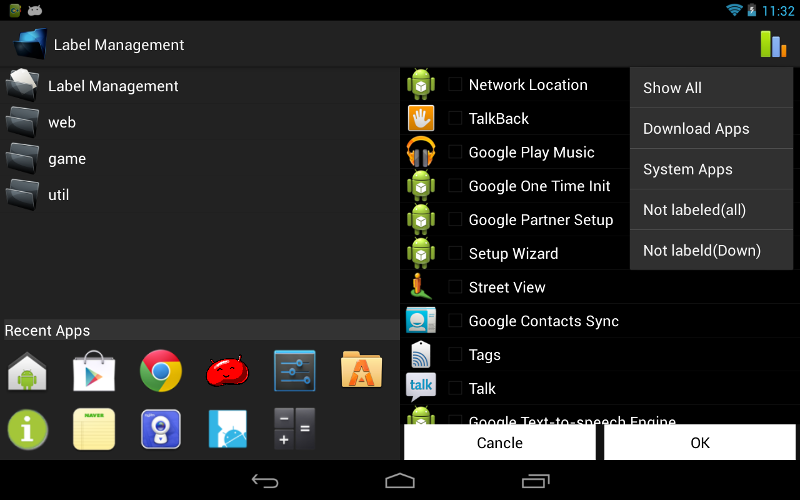This screenshot has height=500, width=800.
Task: Tap the Talk speech bubble icon
Action: point(421,387)
